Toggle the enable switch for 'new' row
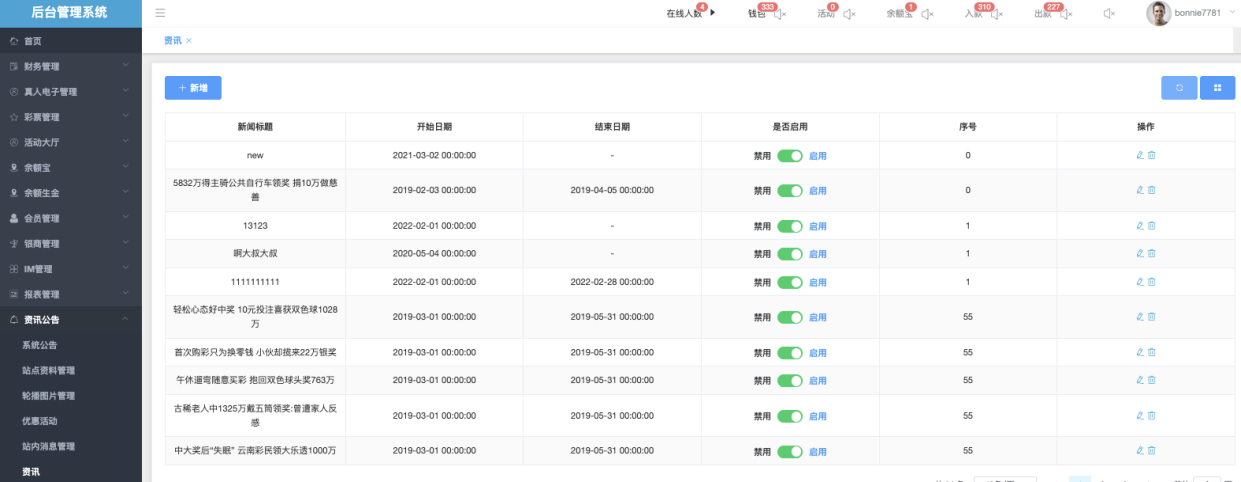The height and width of the screenshot is (482, 1241). (x=790, y=156)
